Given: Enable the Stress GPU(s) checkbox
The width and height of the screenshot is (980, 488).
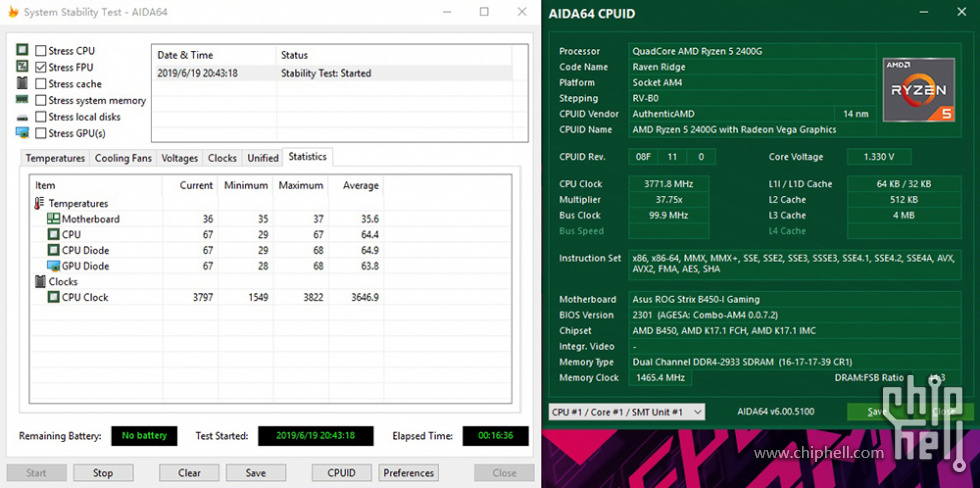Looking at the screenshot, I should pos(41,133).
